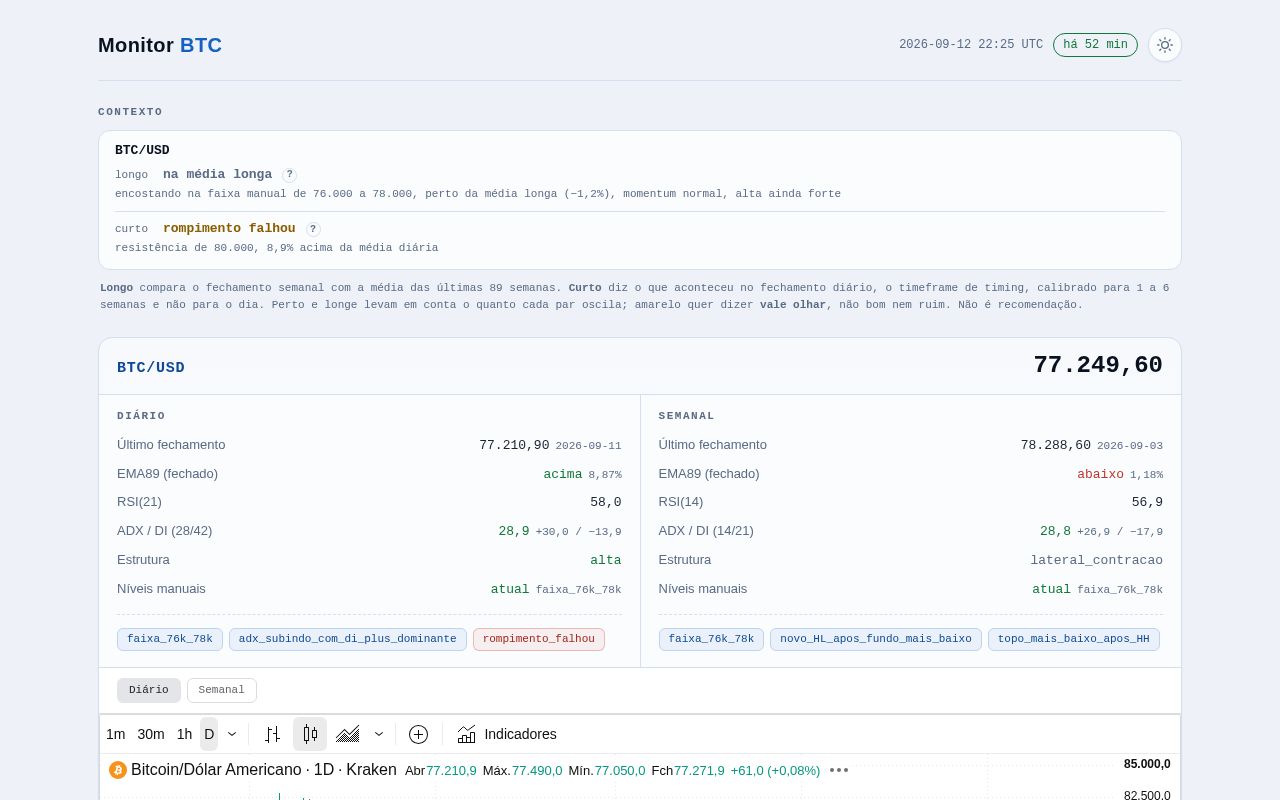Click the context 'rompimento falhou' status label
The image size is (1280, 800).
tap(229, 229)
